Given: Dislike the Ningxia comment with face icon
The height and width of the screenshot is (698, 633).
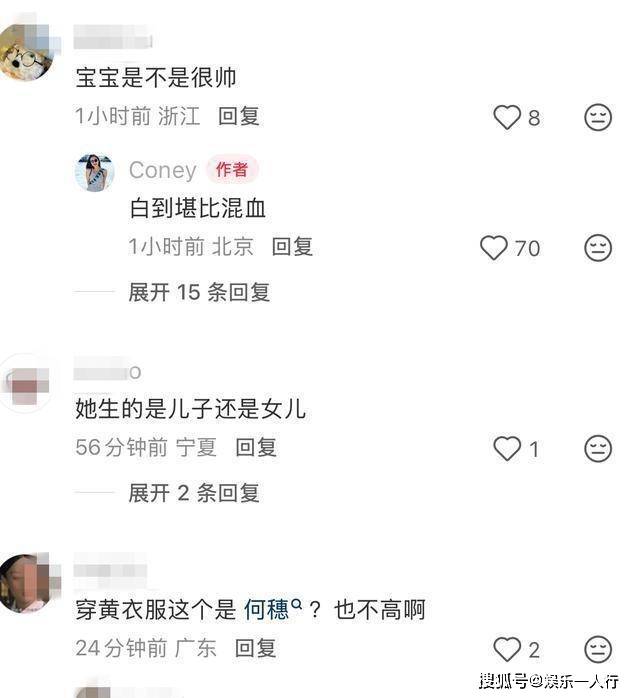Looking at the screenshot, I should pyautogui.click(x=598, y=448).
